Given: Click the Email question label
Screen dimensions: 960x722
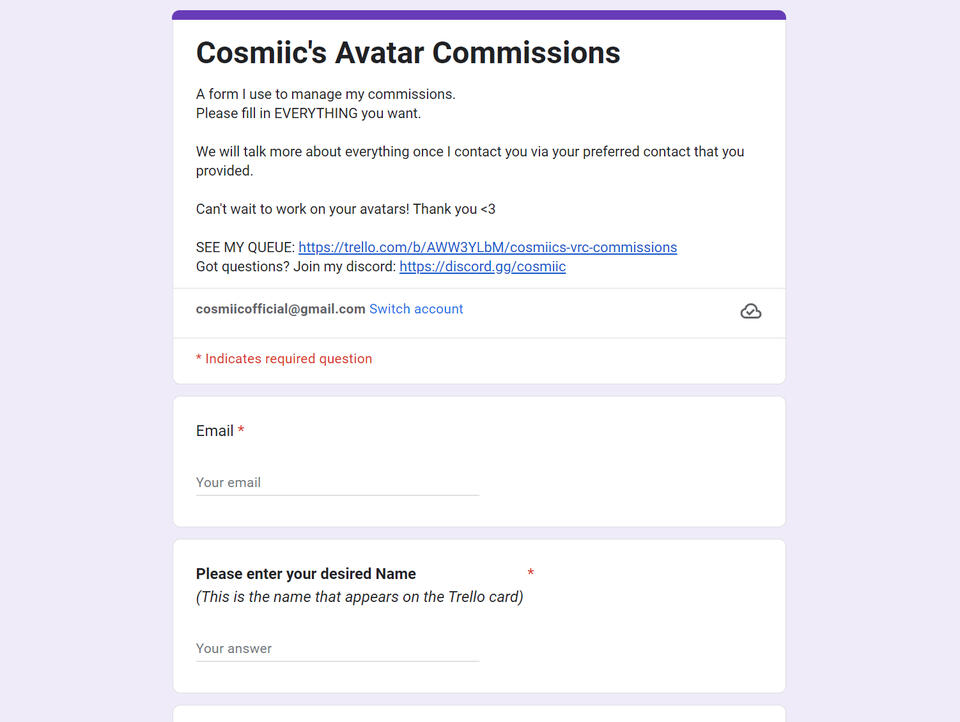Looking at the screenshot, I should tap(214, 431).
